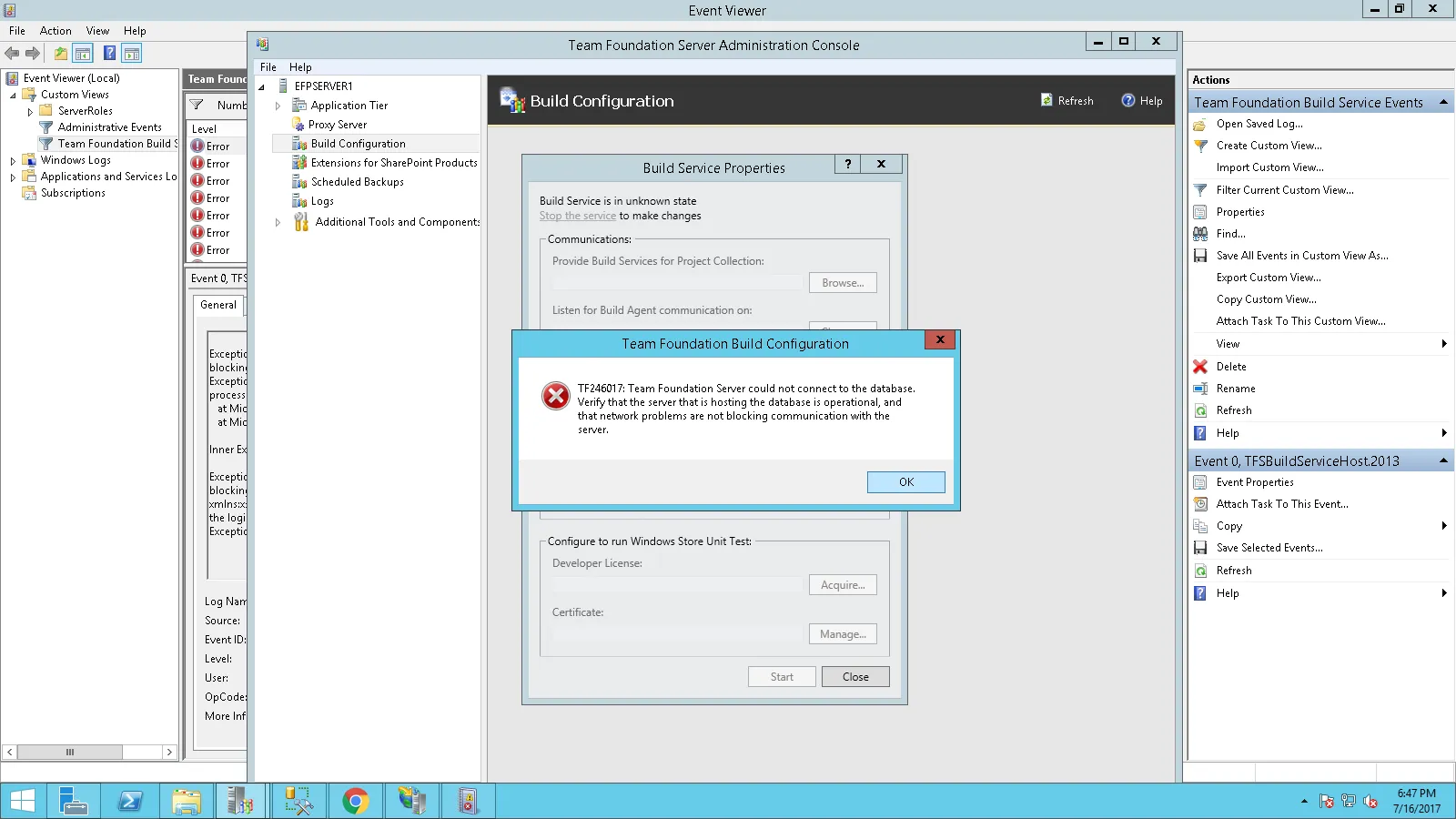Image resolution: width=1456 pixels, height=819 pixels.
Task: Open Help in Build Configuration header
Action: [1142, 101]
